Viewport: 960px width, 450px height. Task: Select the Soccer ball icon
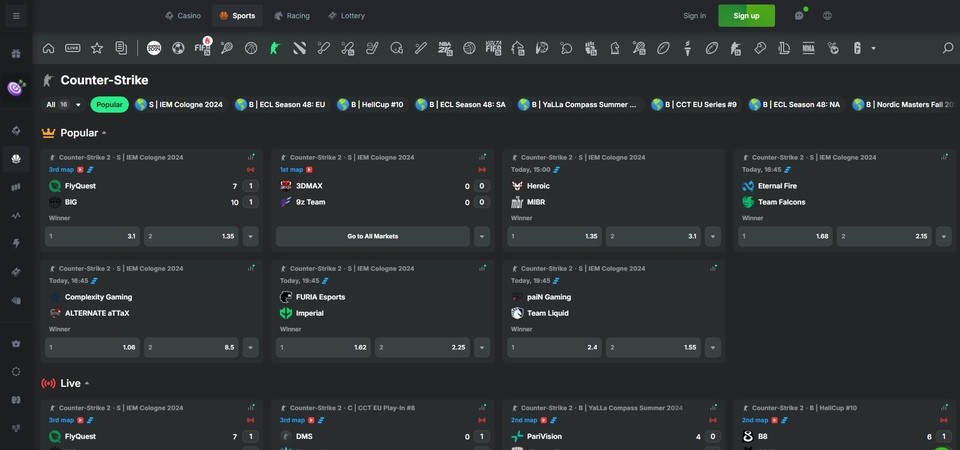pyautogui.click(x=178, y=48)
